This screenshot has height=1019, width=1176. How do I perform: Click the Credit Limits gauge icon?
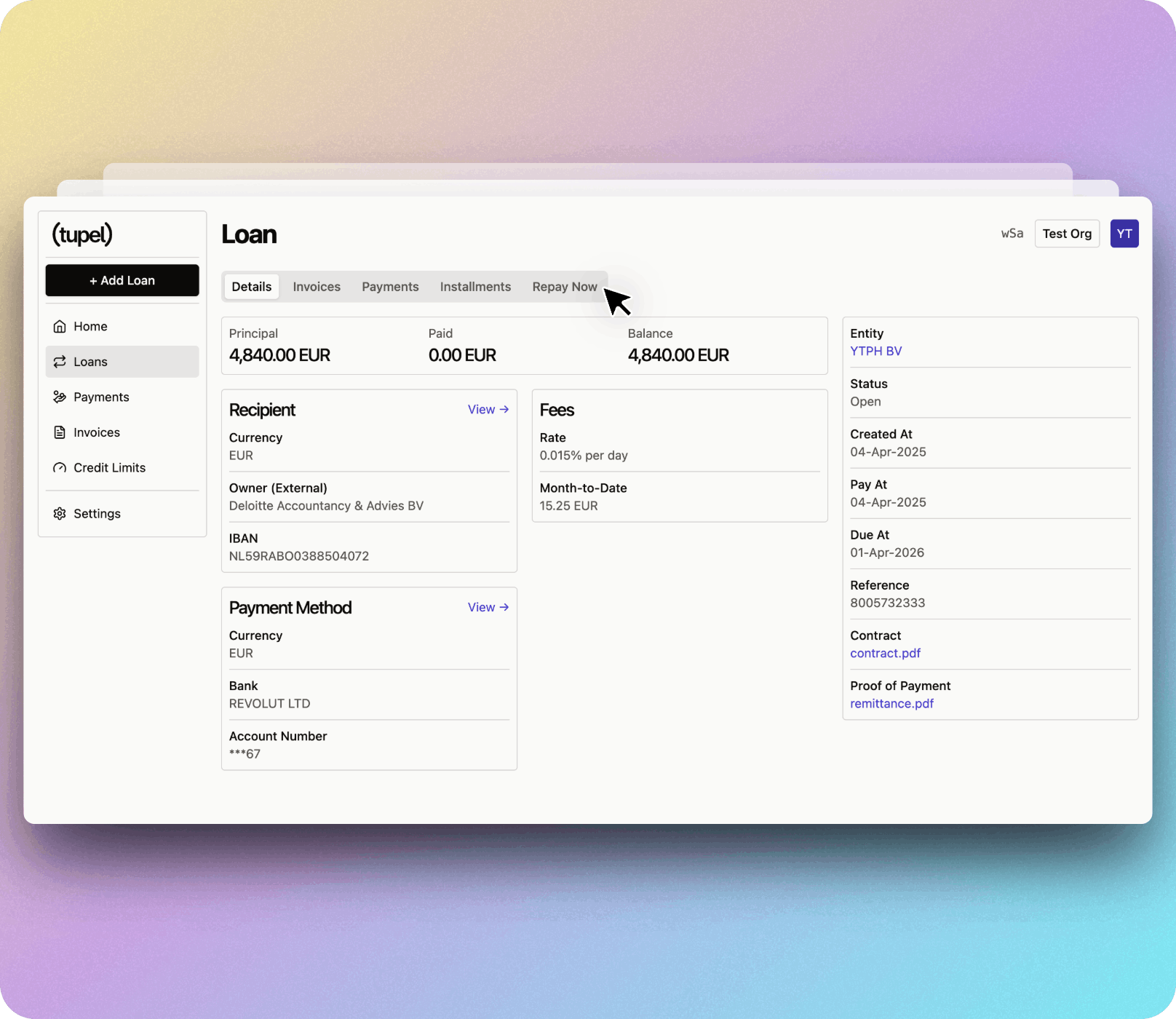pyautogui.click(x=60, y=468)
